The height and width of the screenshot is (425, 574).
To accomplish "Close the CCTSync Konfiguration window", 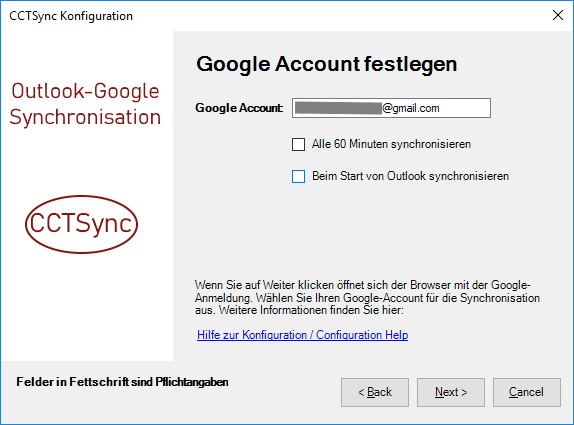I will 558,15.
